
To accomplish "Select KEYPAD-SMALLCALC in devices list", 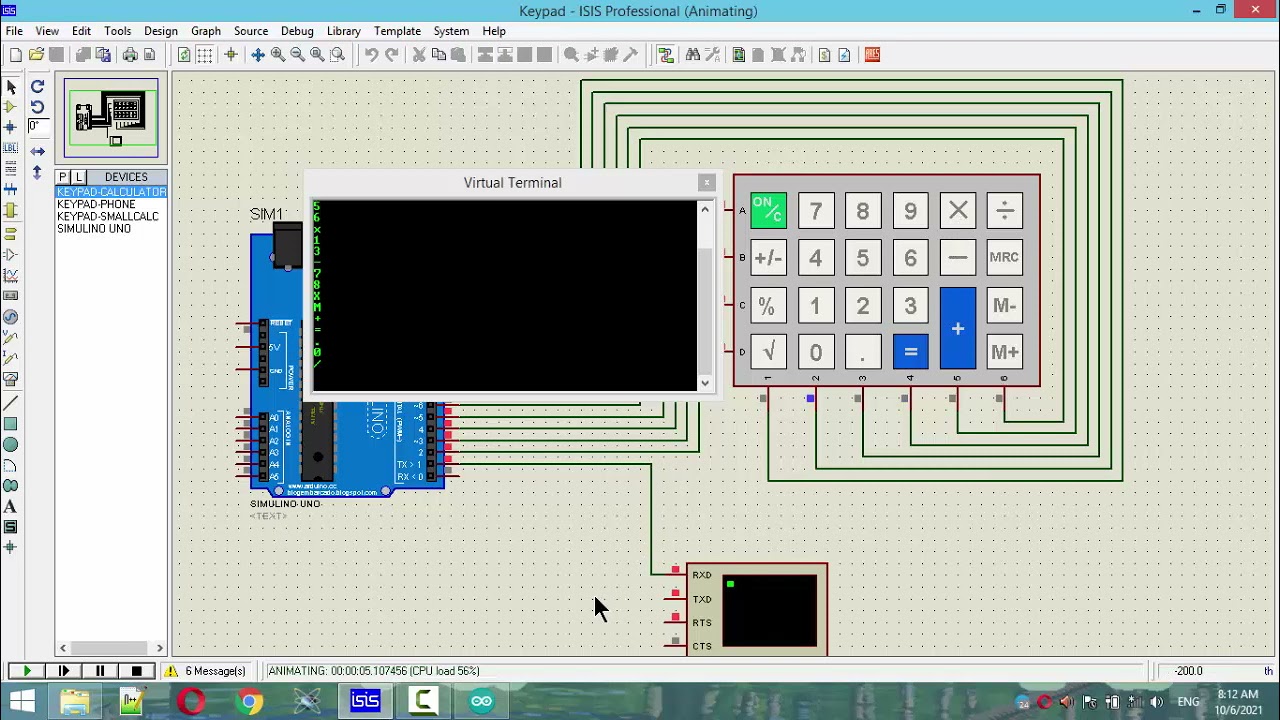I will (x=108, y=216).
